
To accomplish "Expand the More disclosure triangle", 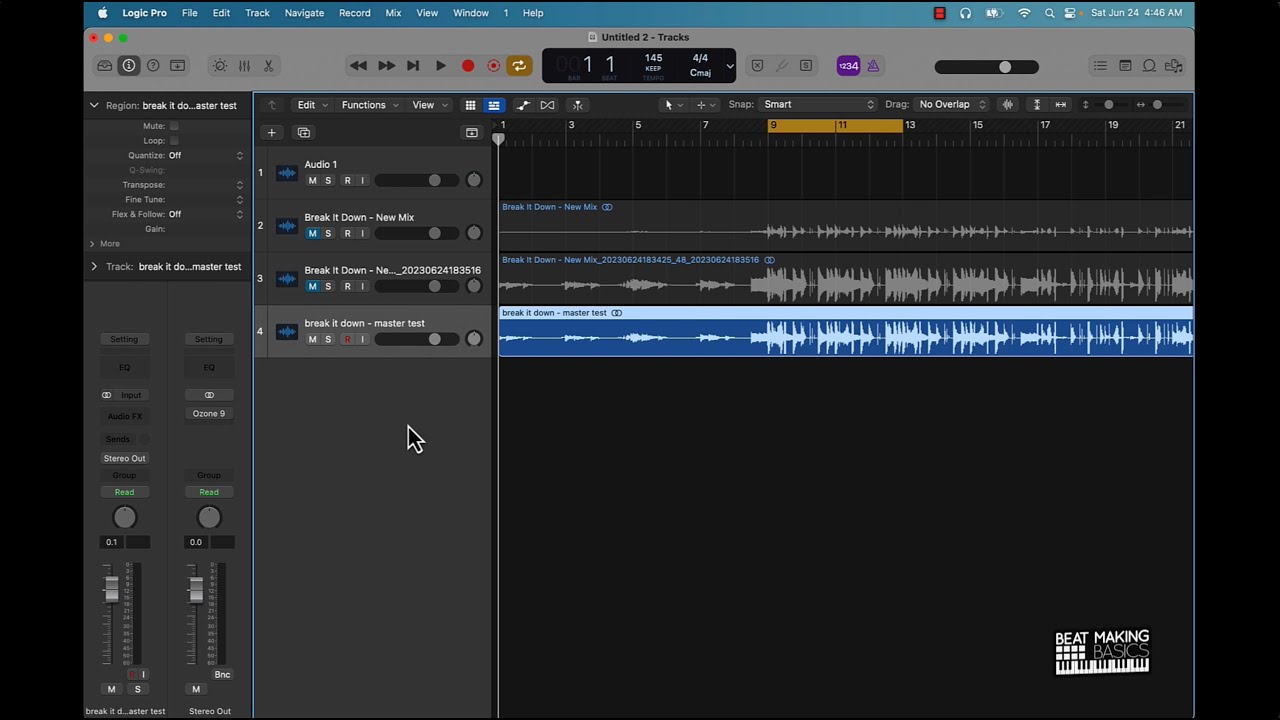I will coord(92,243).
